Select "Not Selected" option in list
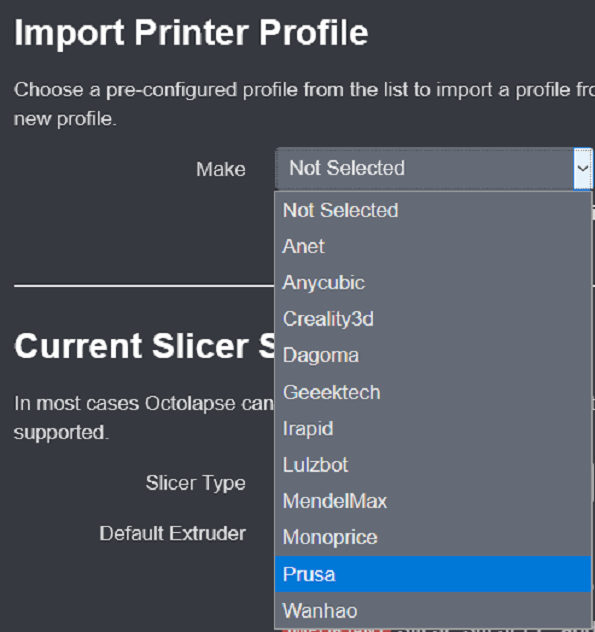Image resolution: width=595 pixels, height=632 pixels. point(433,210)
